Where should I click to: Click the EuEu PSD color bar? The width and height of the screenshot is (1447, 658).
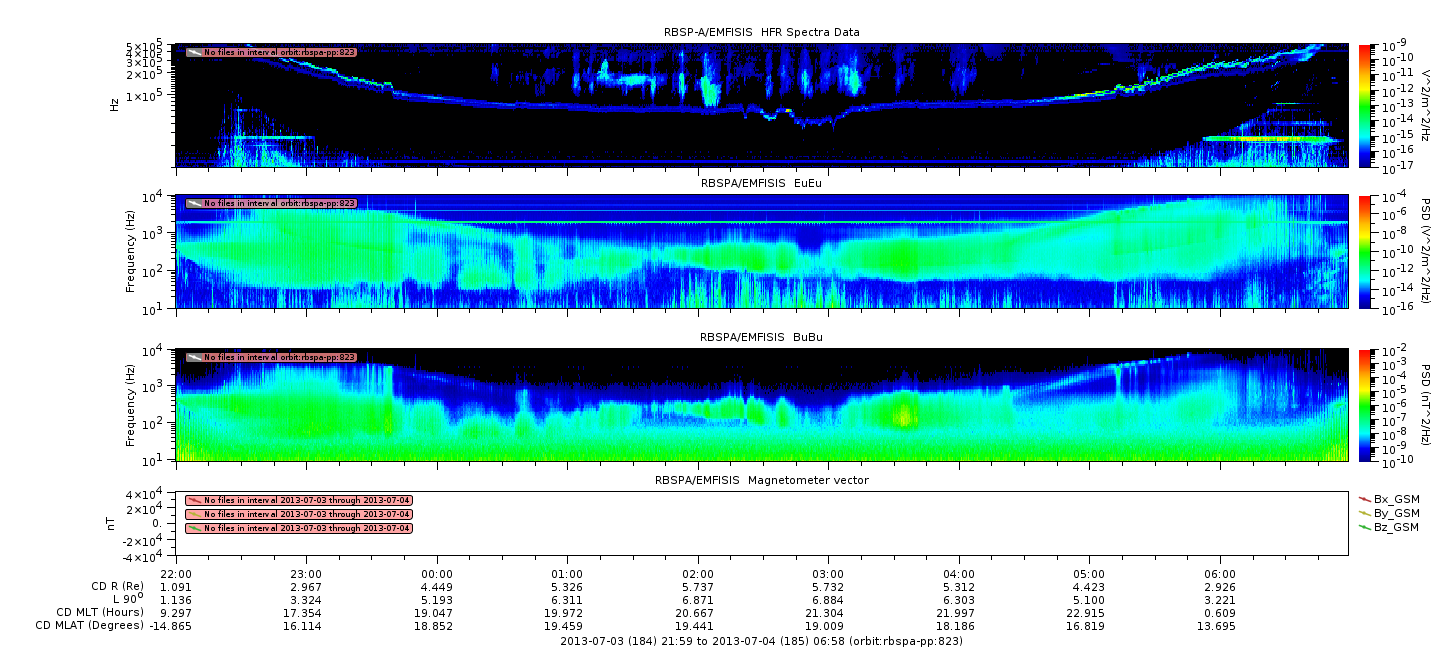click(1365, 250)
